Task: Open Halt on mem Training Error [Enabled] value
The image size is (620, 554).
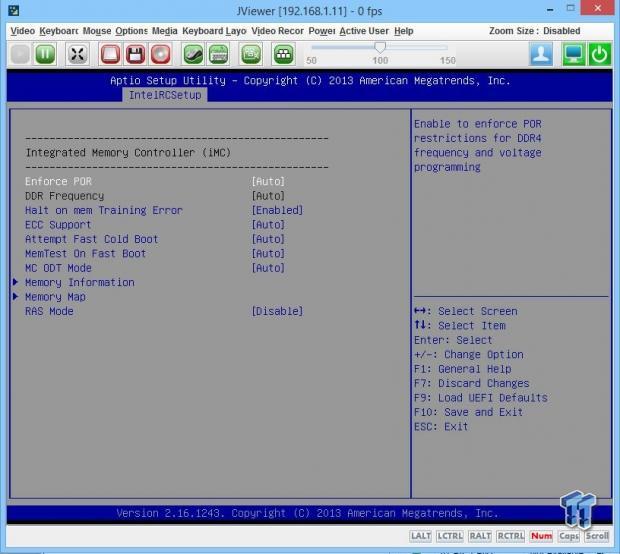Action: click(277, 210)
